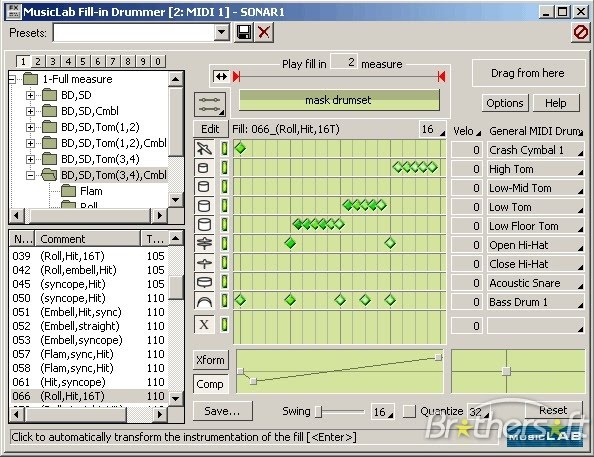Viewport: 594px width, 457px height.
Task: Click the High Tom drum icon
Action: point(204,167)
